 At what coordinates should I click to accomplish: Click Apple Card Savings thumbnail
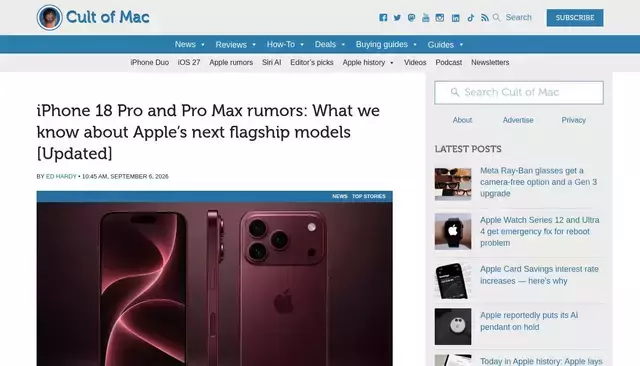[453, 281]
